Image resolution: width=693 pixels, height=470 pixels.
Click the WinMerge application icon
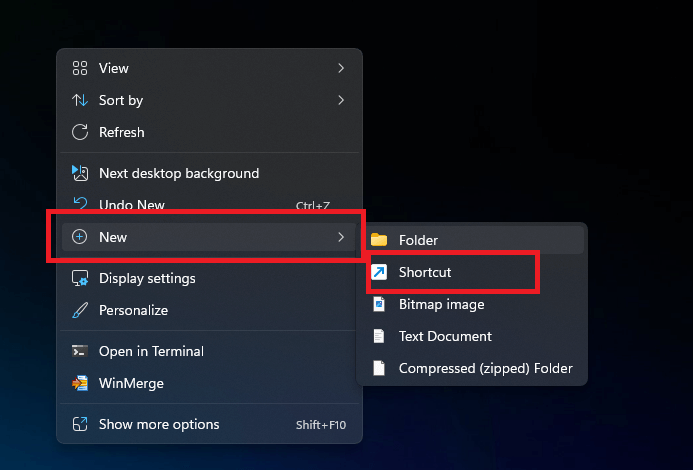click(80, 383)
